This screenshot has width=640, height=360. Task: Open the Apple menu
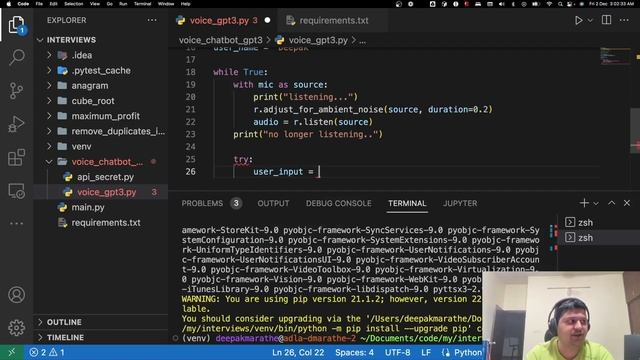click(x=9, y=4)
